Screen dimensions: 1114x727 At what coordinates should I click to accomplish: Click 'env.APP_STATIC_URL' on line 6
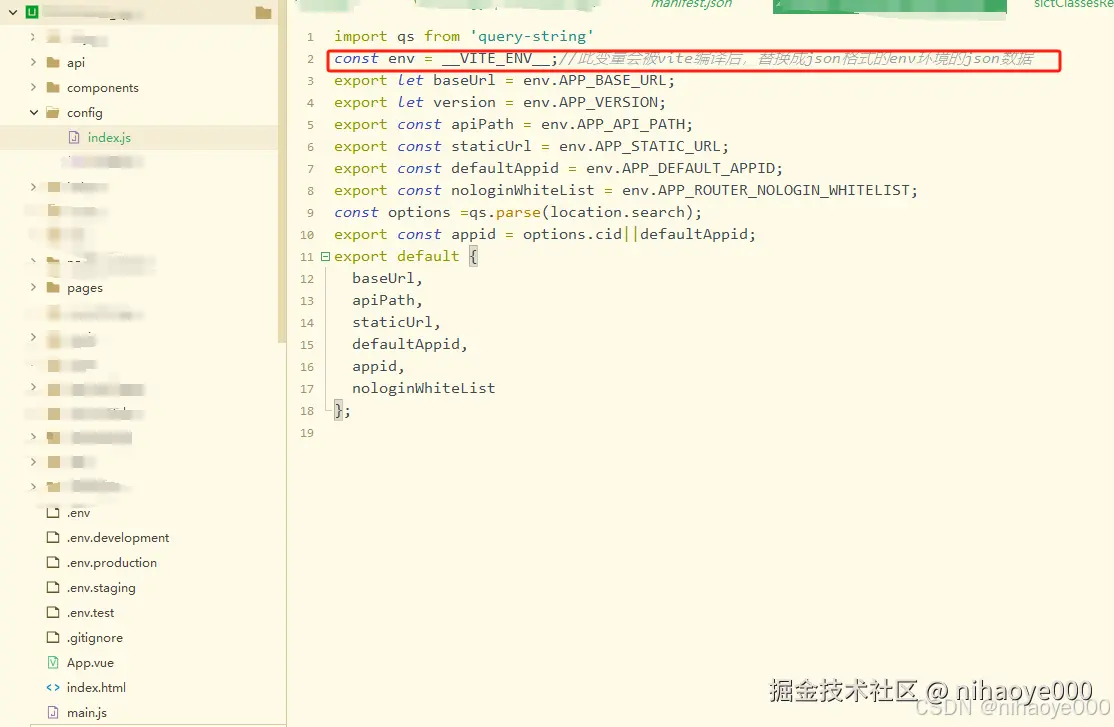641,146
